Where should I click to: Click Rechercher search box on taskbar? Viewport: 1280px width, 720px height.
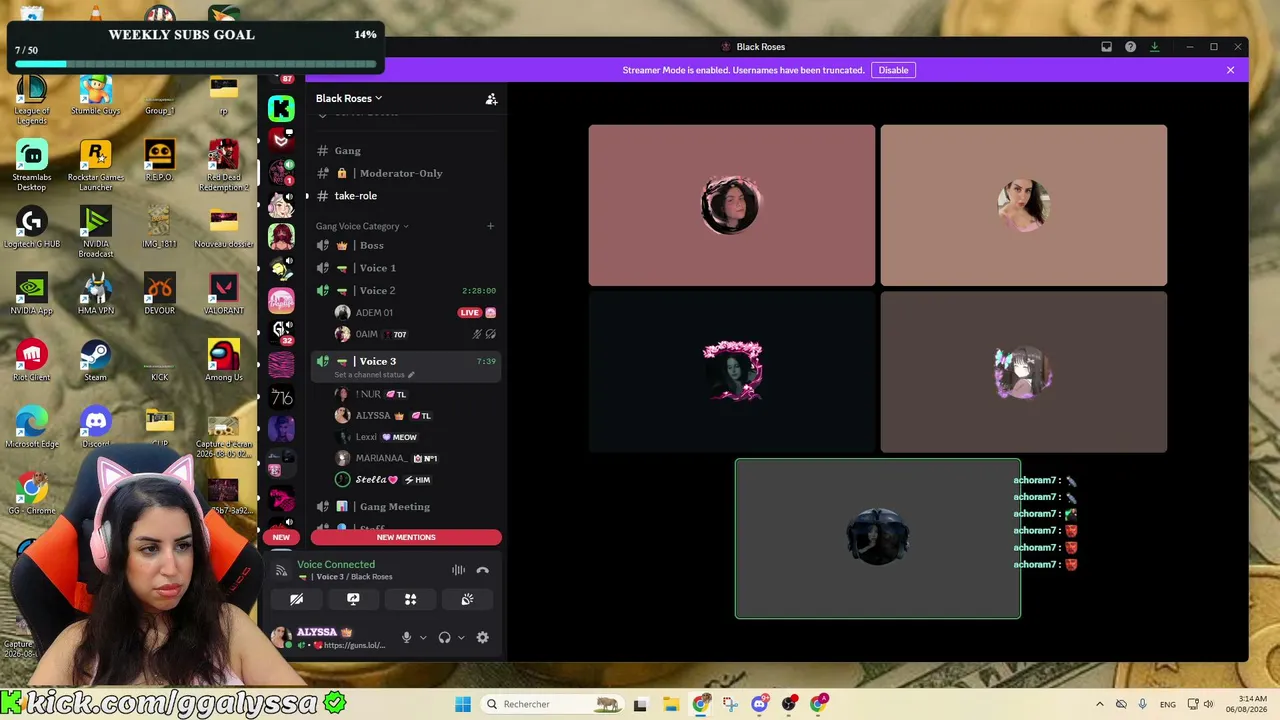(553, 704)
